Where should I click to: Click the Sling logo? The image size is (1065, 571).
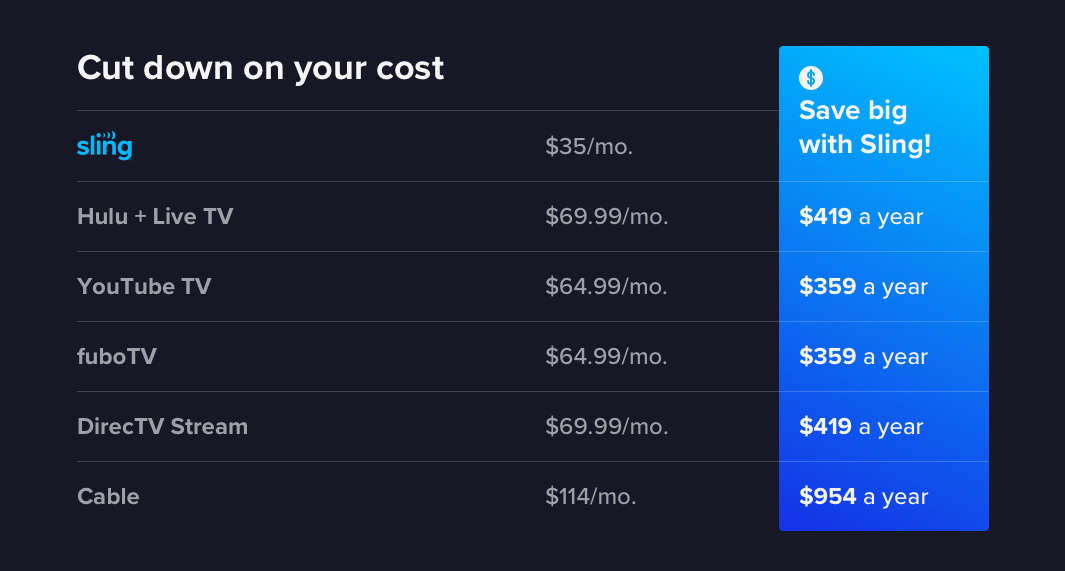[x=105, y=145]
